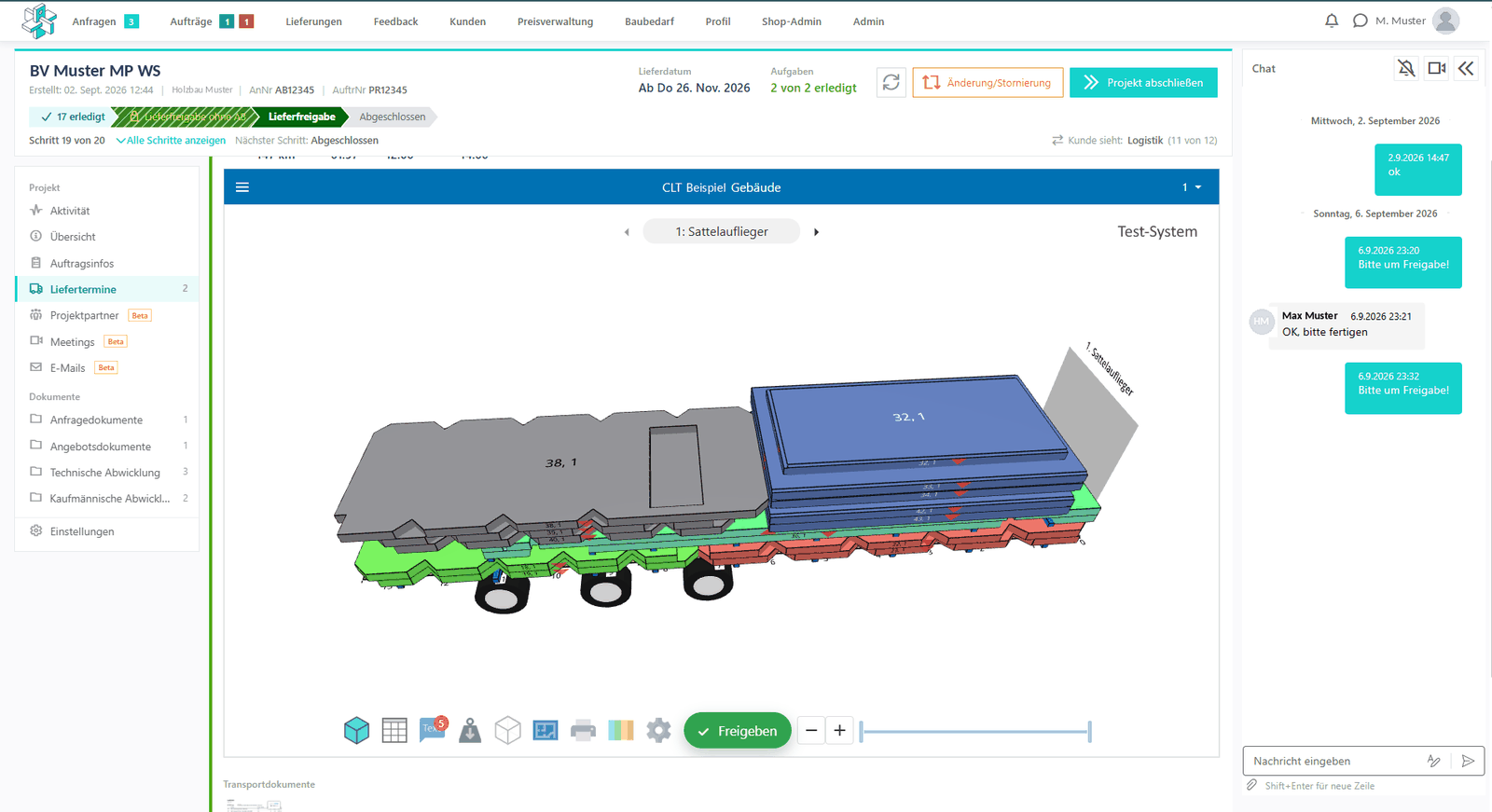The width and height of the screenshot is (1492, 812).
Task: Open Technische Abwicklung folder
Action: 107,472
